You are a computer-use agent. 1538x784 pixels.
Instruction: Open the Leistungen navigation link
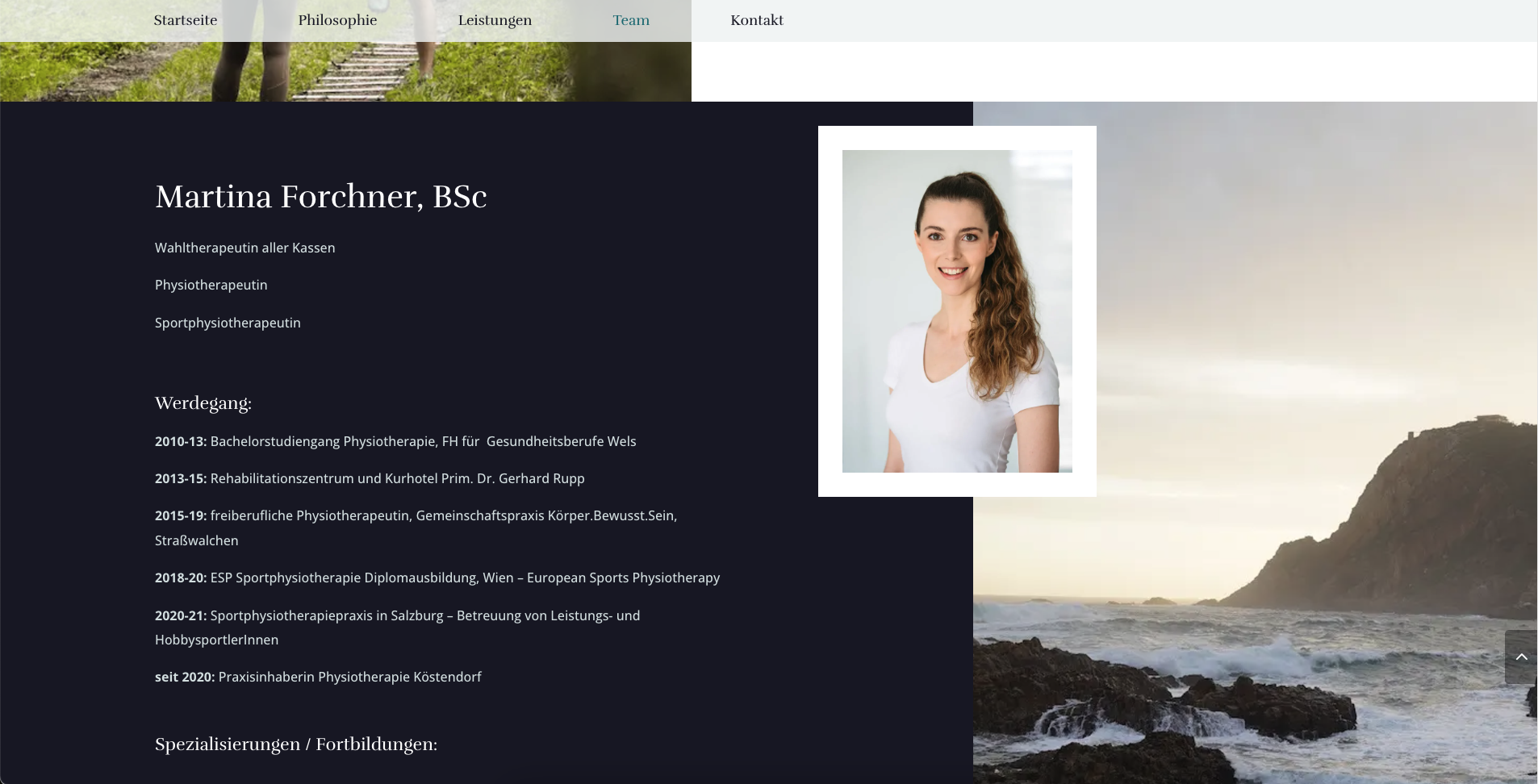tap(495, 20)
